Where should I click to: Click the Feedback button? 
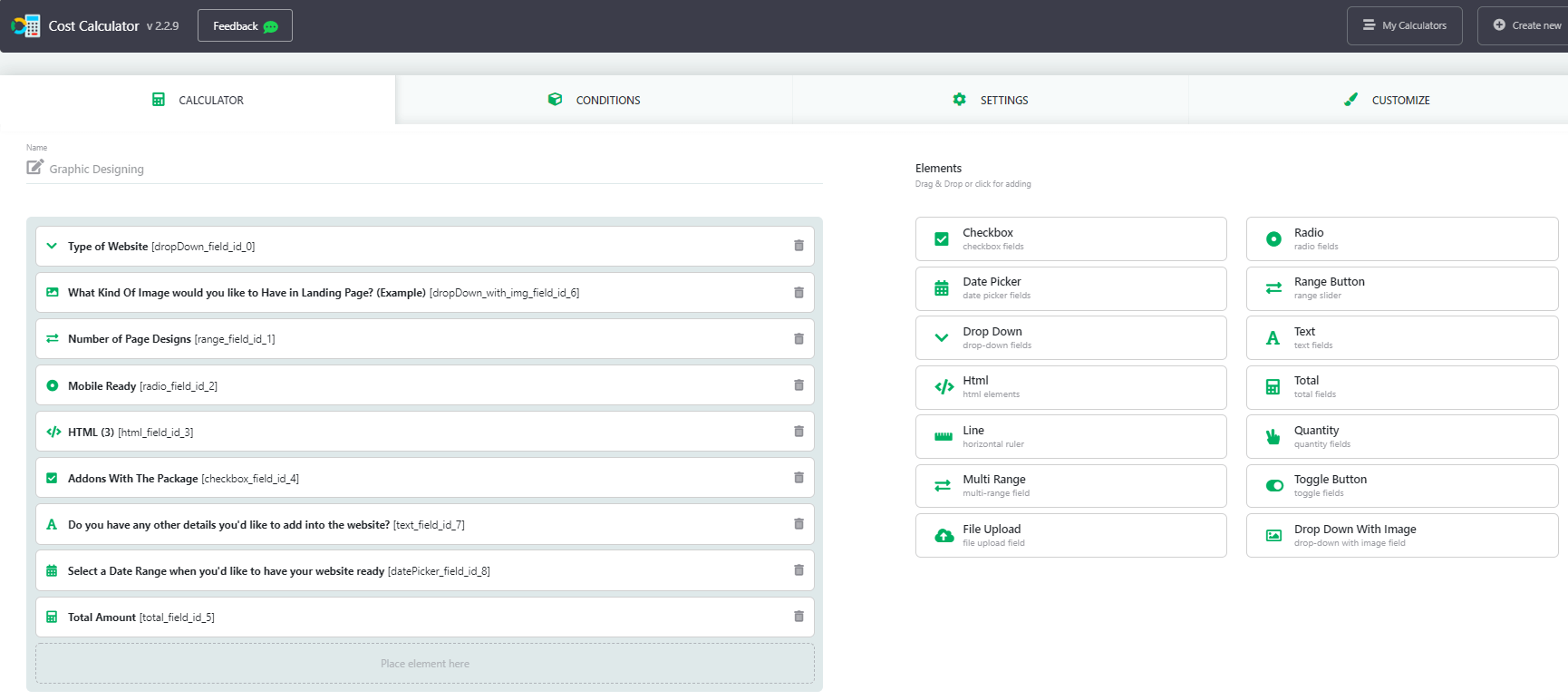pos(245,25)
